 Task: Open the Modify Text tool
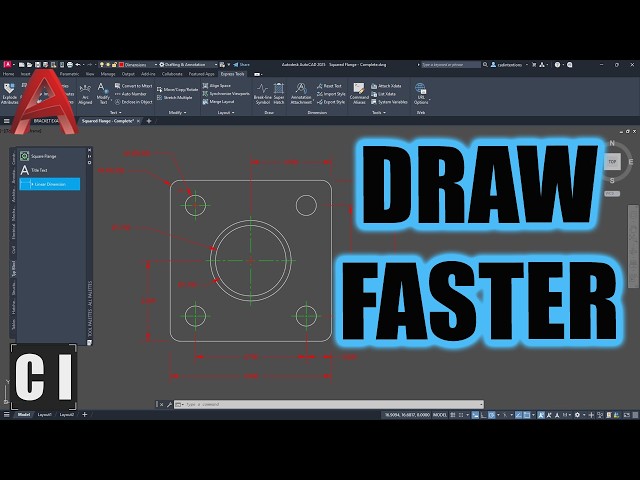[103, 93]
